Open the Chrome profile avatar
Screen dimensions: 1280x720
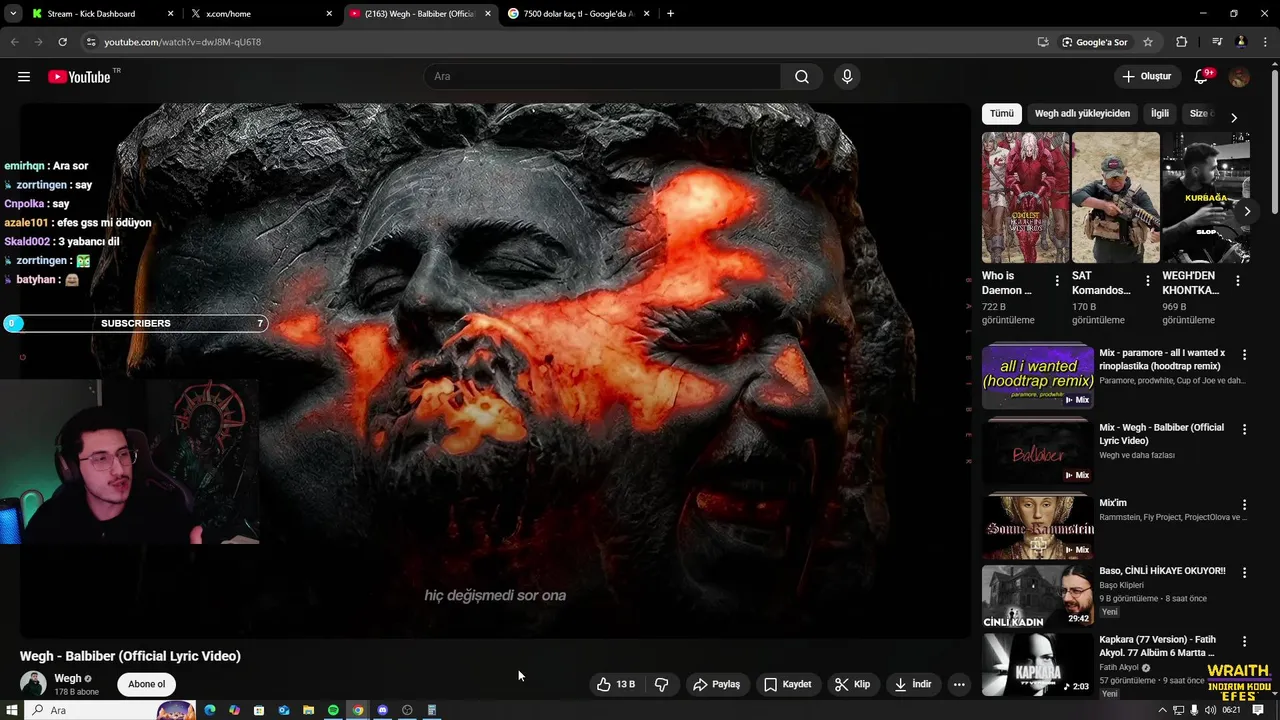pyautogui.click(x=1241, y=42)
